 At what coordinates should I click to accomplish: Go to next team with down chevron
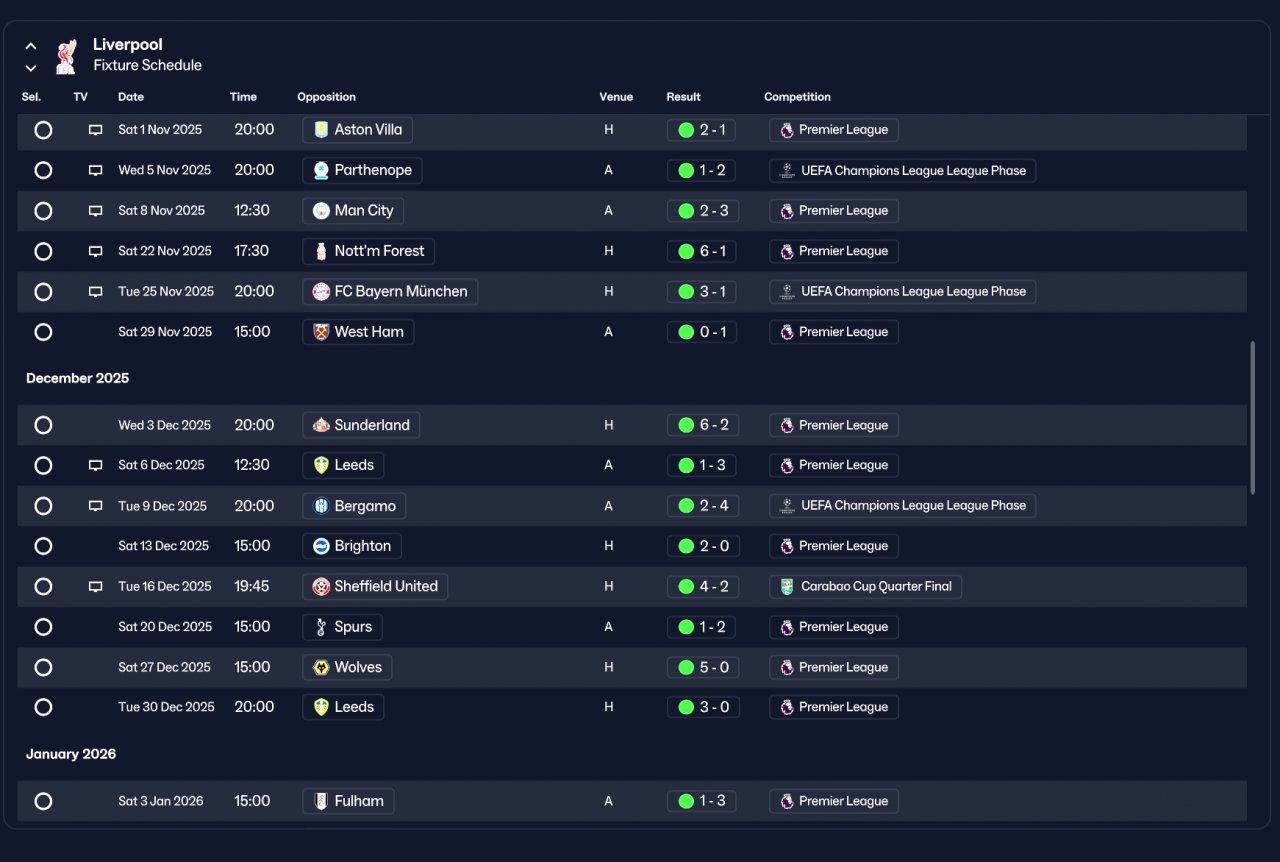click(31, 68)
